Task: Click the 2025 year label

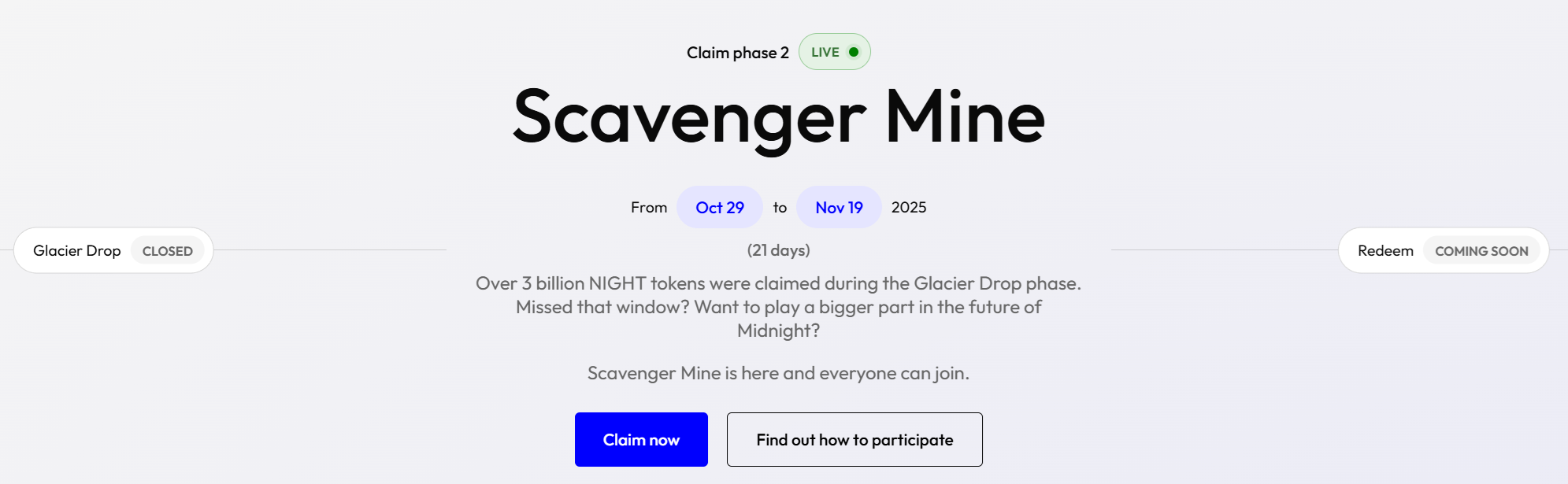Action: coord(909,207)
